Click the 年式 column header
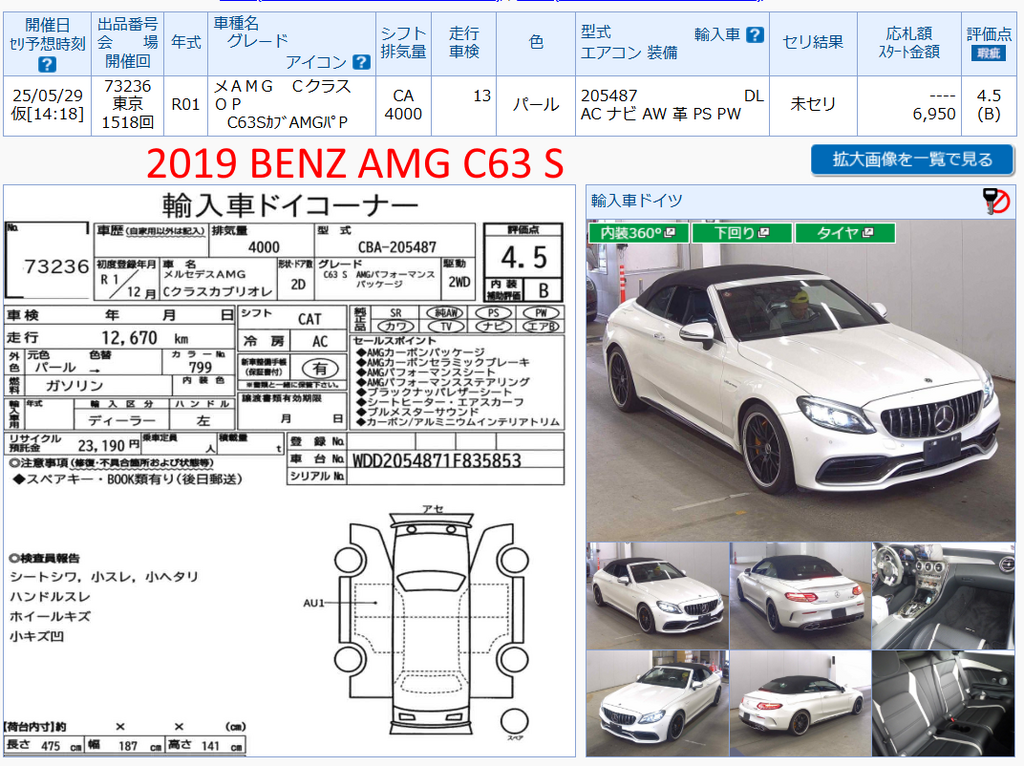The image size is (1024, 766). (185, 42)
